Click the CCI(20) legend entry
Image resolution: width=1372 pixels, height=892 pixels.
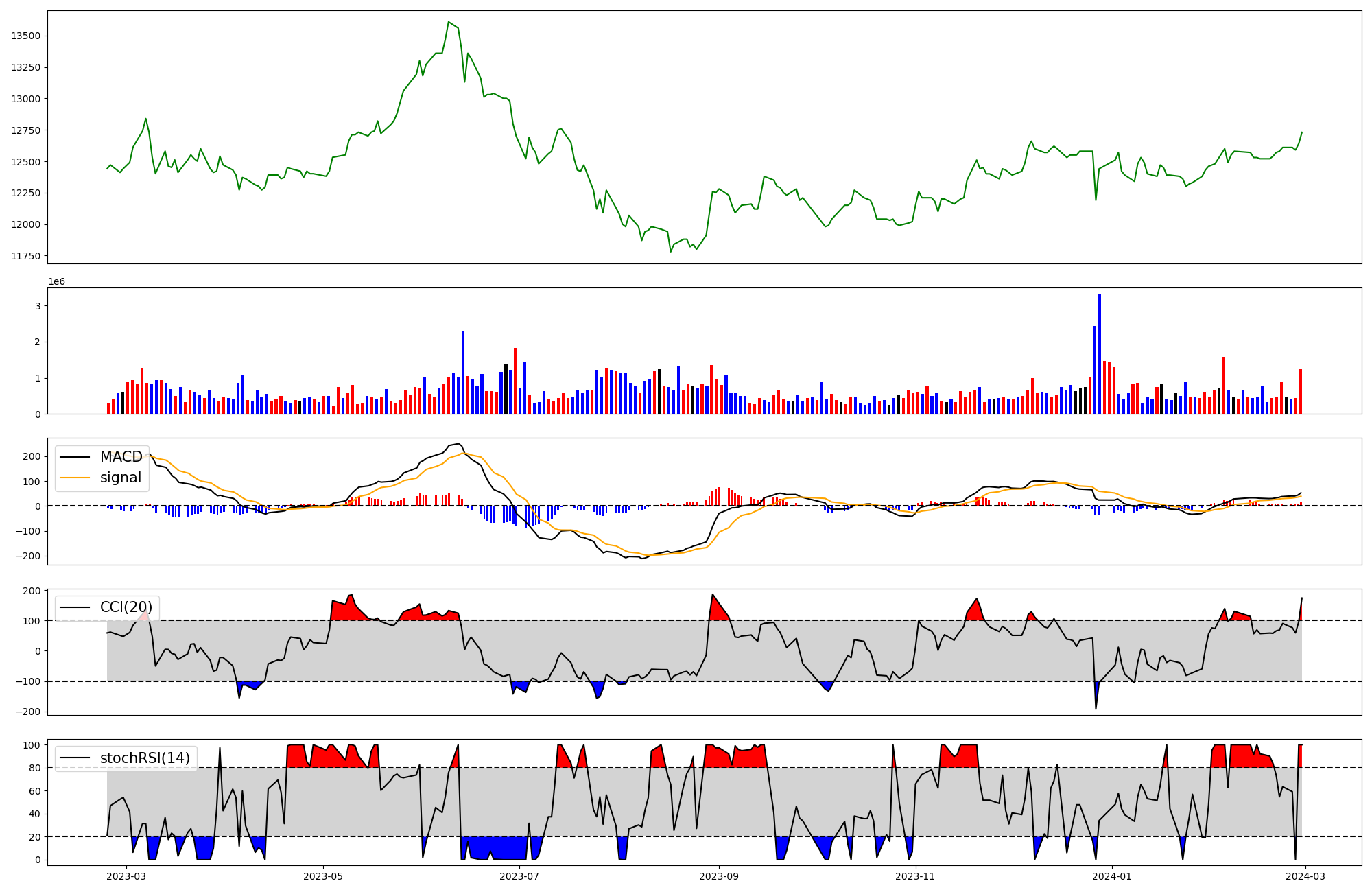(x=126, y=607)
